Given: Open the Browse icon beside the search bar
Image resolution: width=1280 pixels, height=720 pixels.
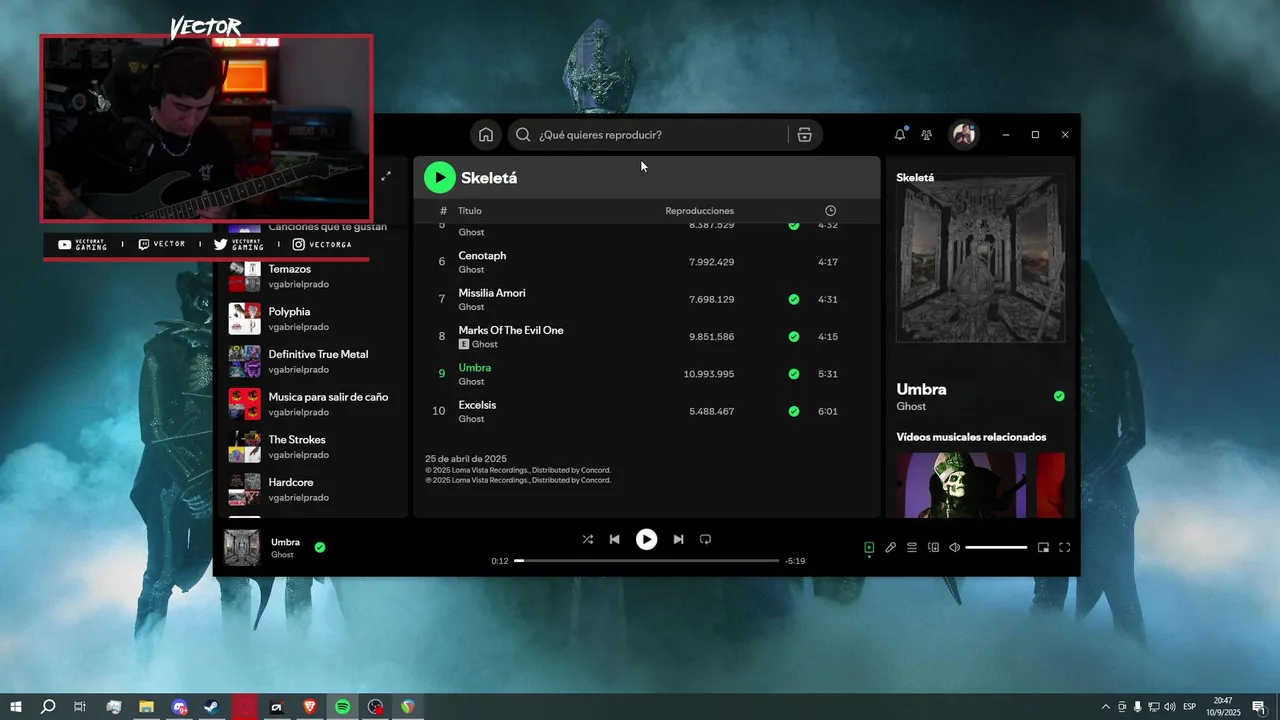Looking at the screenshot, I should pos(804,135).
